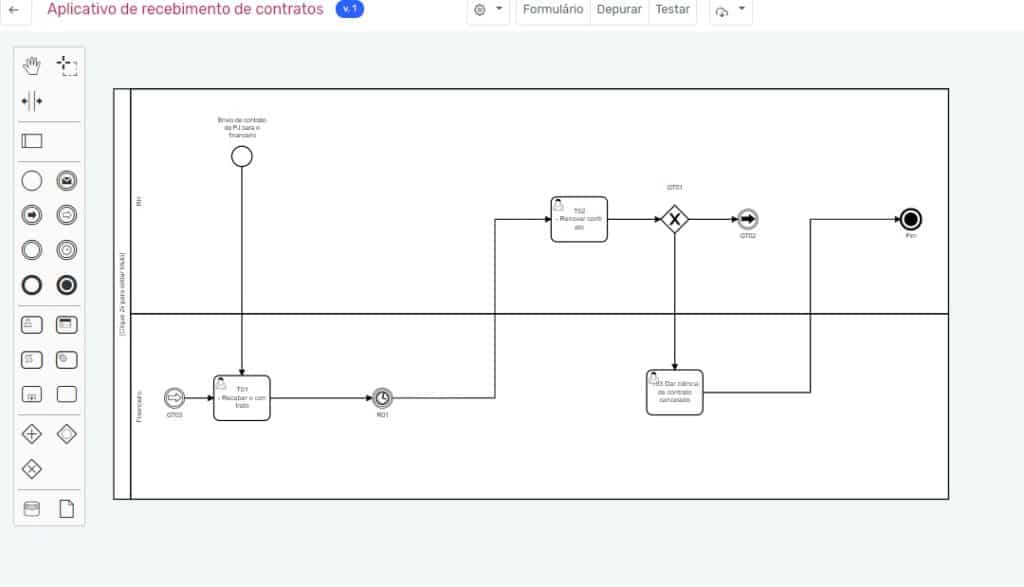Choose the data store cylinder shape
Viewport: 1024px width, 587px height.
[31, 509]
